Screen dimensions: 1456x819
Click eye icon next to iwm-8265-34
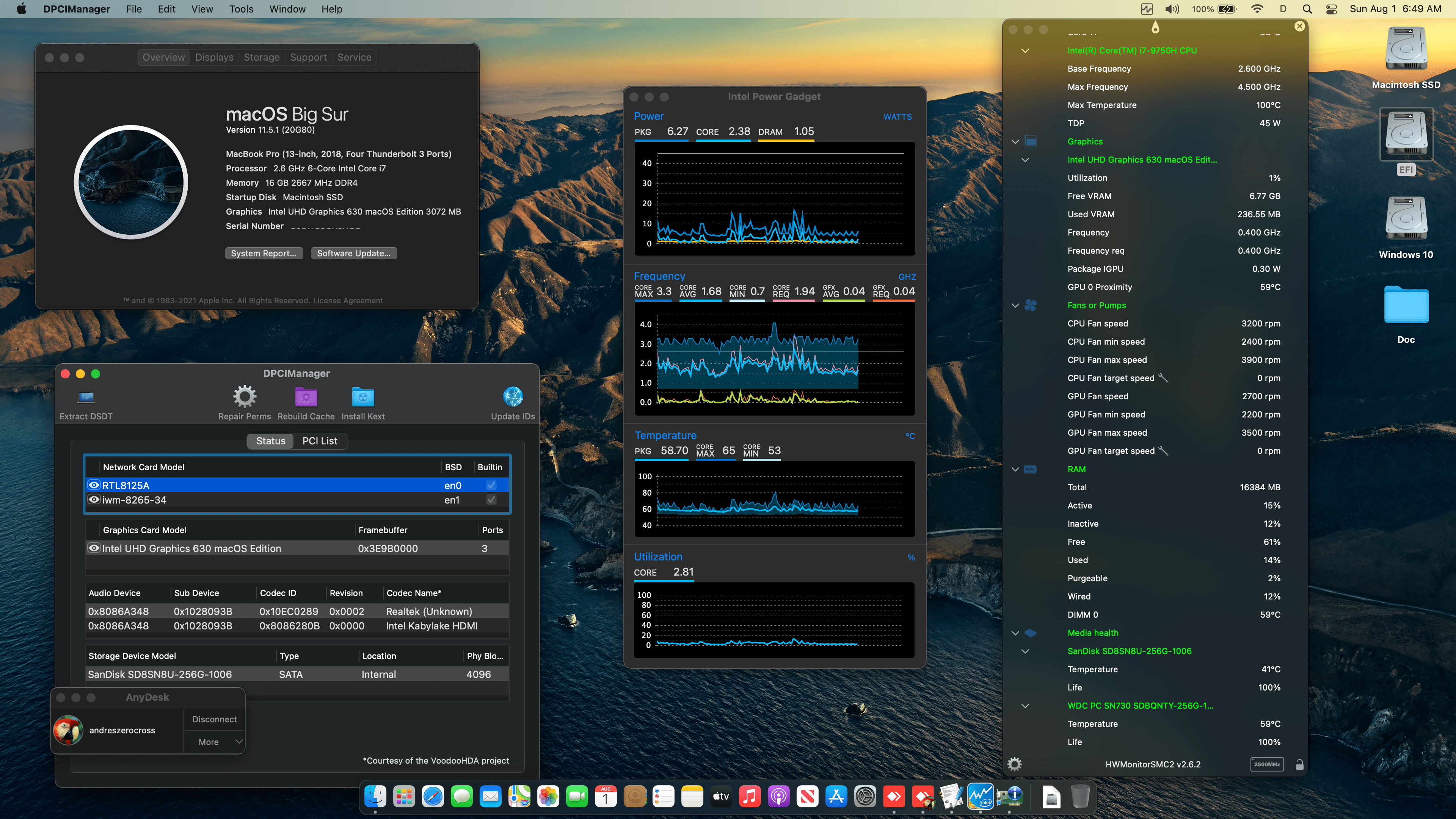click(94, 500)
